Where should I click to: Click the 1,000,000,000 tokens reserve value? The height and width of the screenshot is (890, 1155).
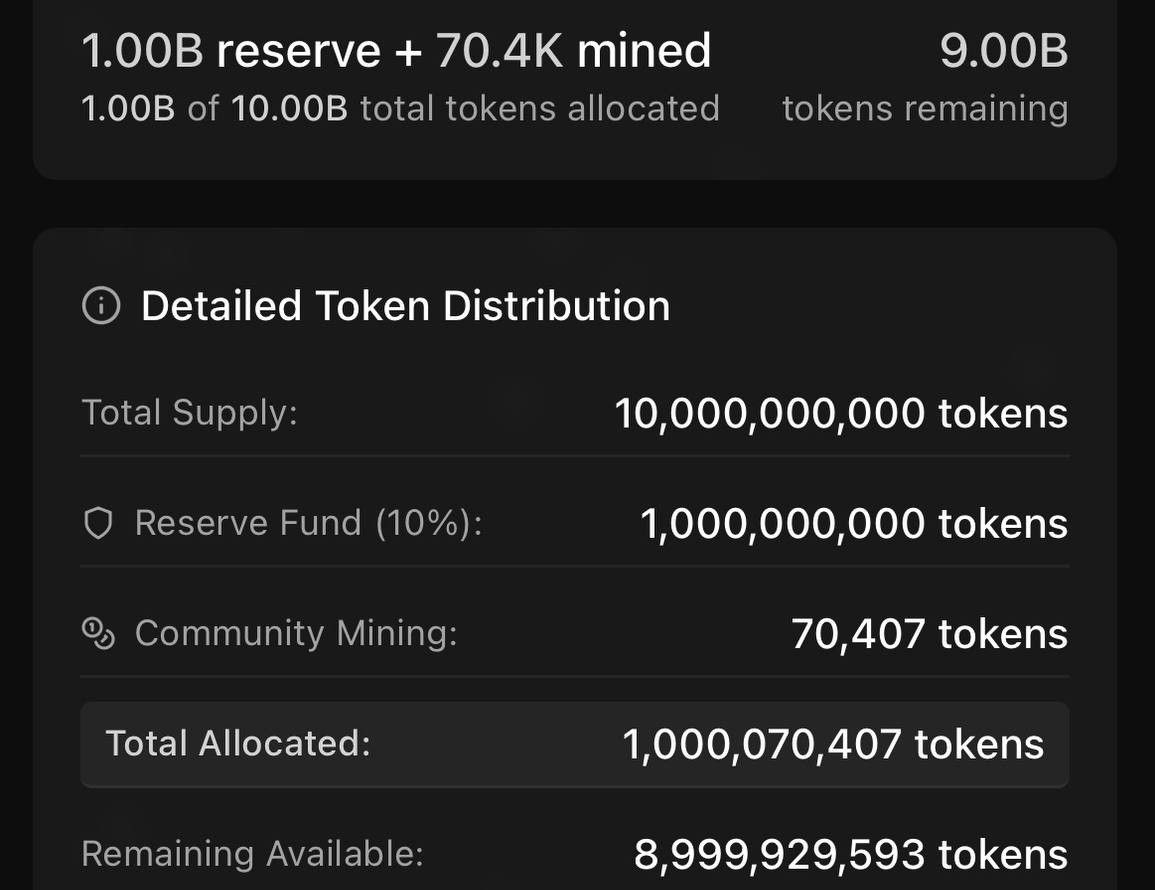click(854, 524)
